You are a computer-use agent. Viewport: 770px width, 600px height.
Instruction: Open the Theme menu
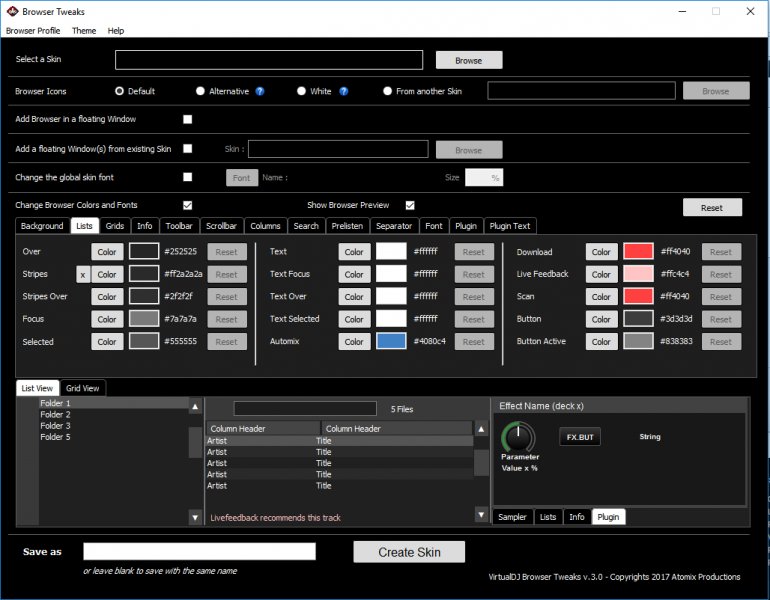pyautogui.click(x=84, y=31)
